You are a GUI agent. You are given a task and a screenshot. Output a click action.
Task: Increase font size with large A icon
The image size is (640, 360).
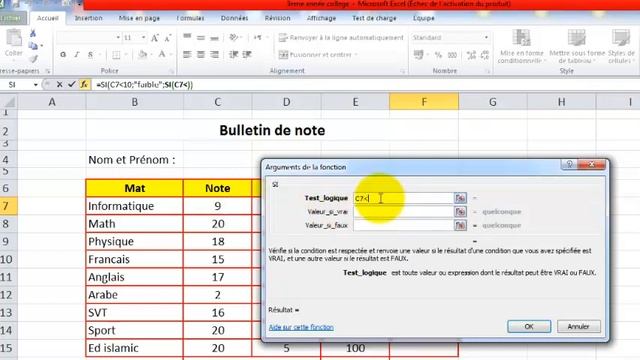[155, 38]
